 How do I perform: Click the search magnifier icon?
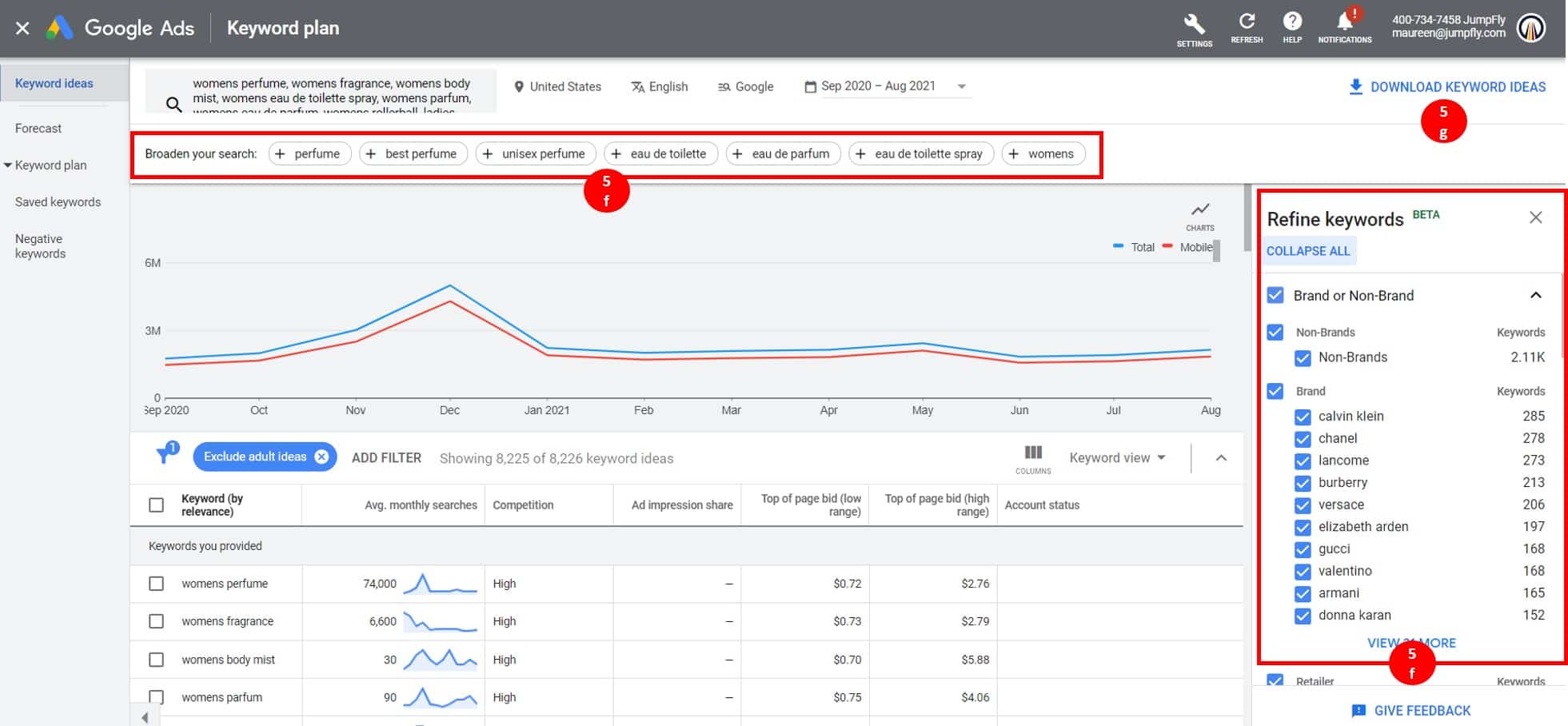174,104
